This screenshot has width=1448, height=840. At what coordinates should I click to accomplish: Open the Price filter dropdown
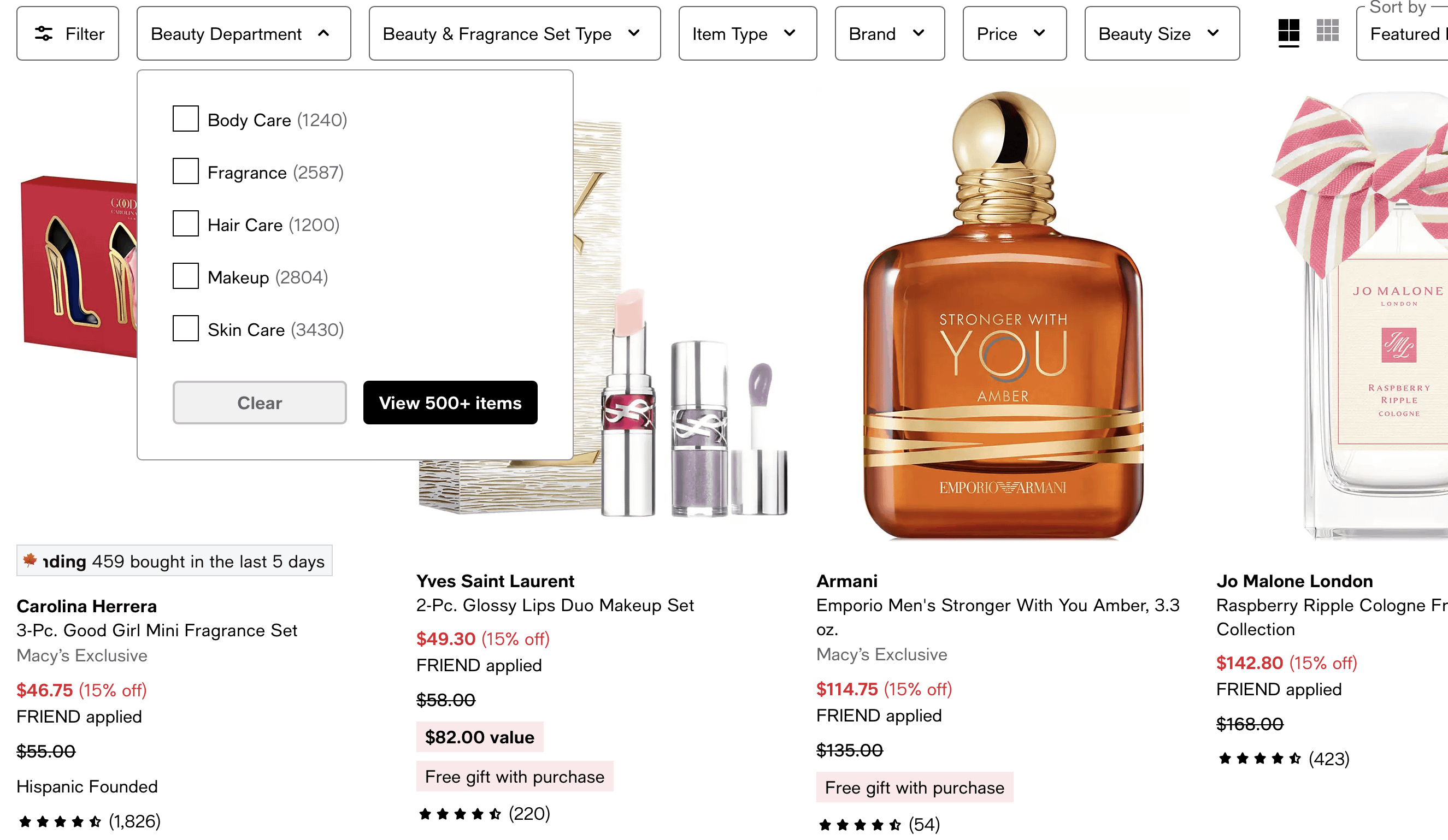(1014, 34)
